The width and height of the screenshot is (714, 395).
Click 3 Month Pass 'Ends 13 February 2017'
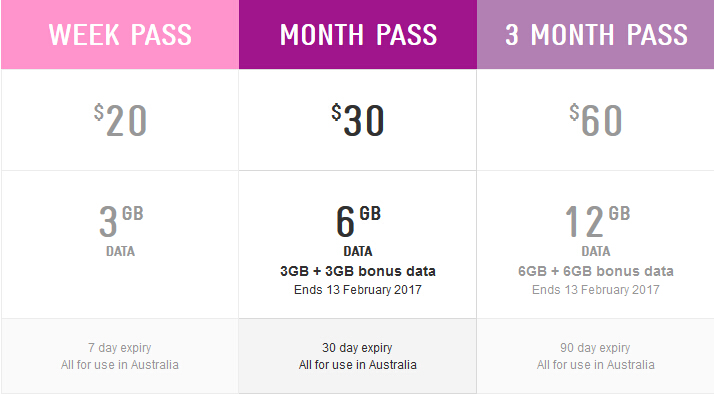(596, 290)
